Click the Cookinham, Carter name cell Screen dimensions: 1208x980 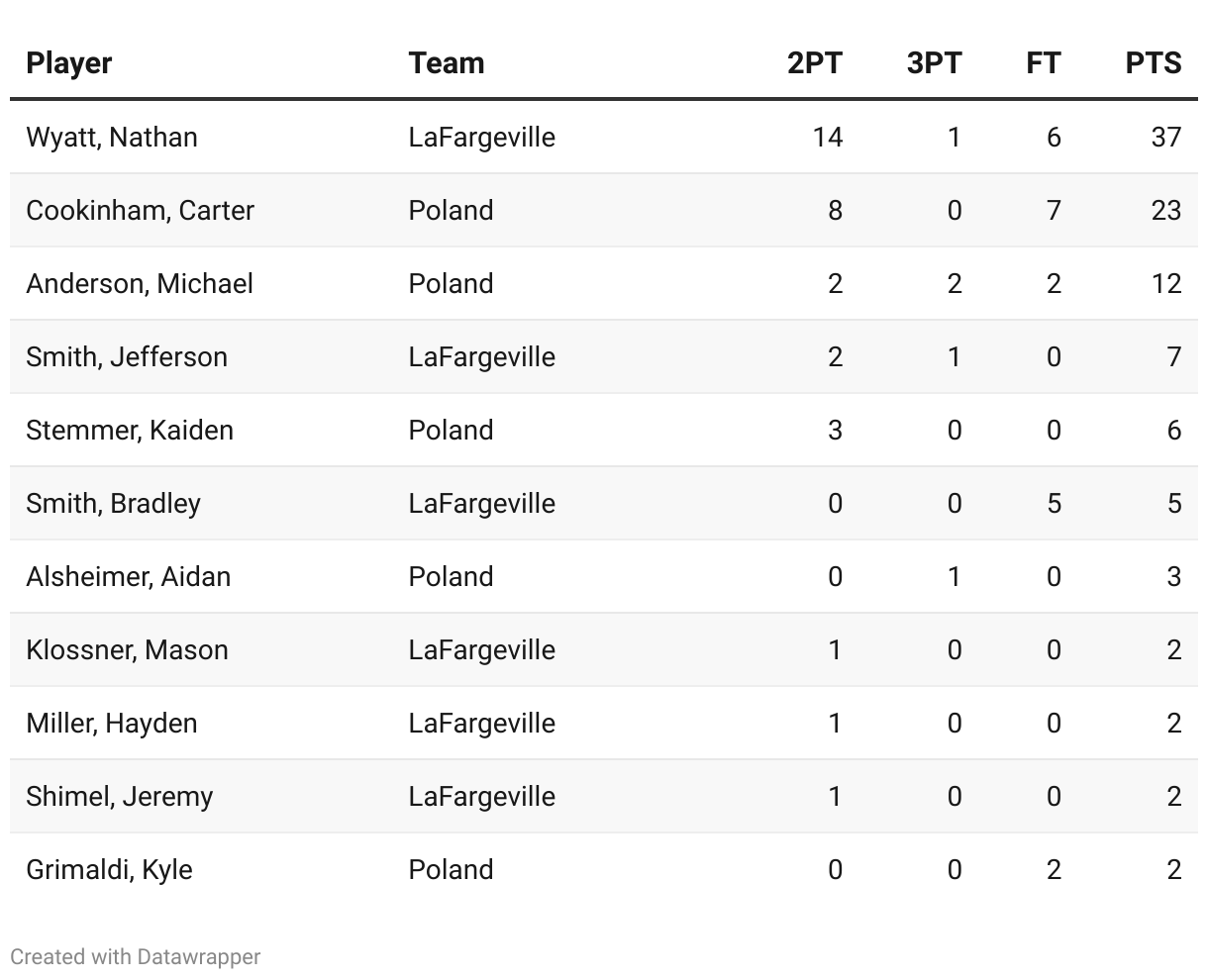tap(141, 210)
